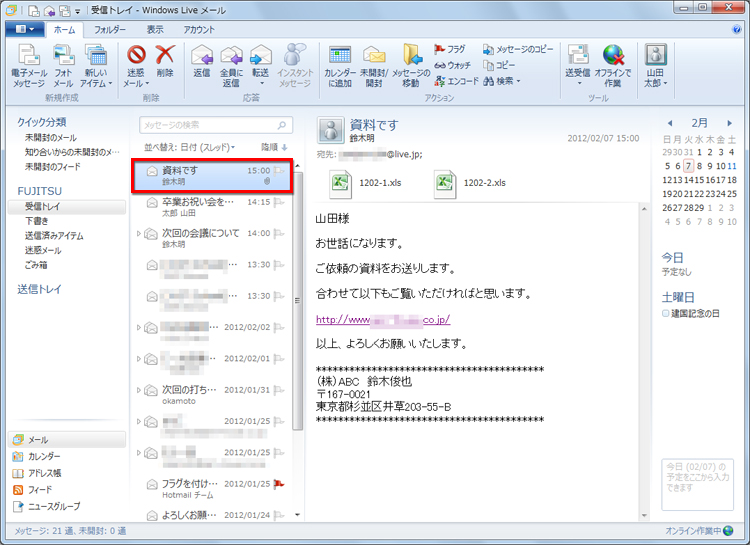
Task: Open 未開封のフィード quick view
Action: point(53,167)
